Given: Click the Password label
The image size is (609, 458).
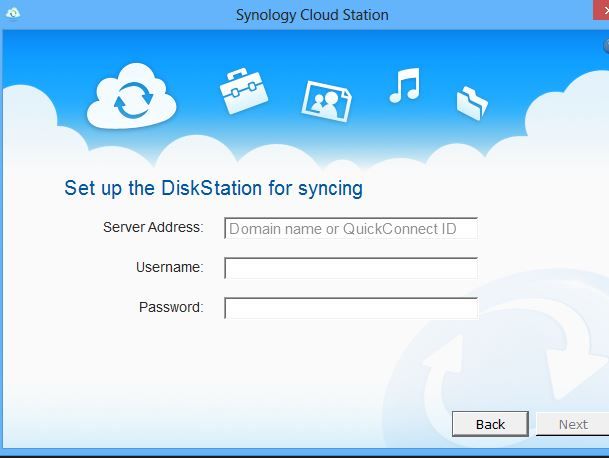Looking at the screenshot, I should pos(170,307).
